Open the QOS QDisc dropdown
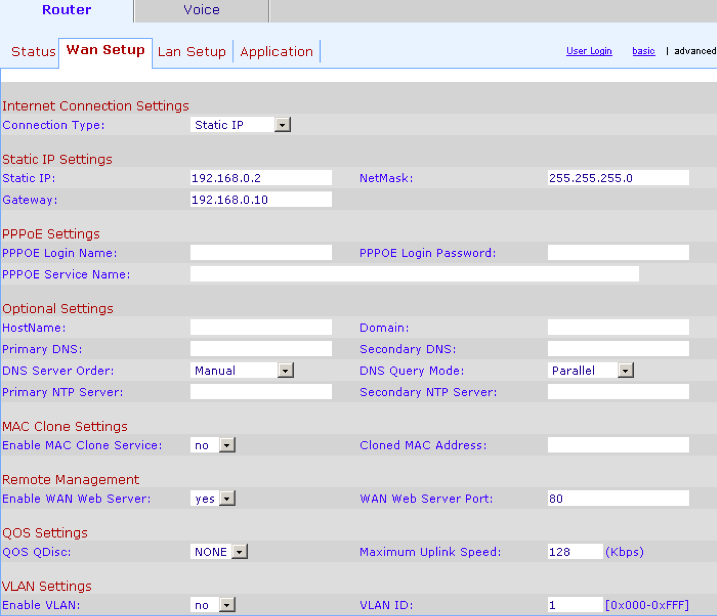The image size is (717, 616). (x=219, y=552)
